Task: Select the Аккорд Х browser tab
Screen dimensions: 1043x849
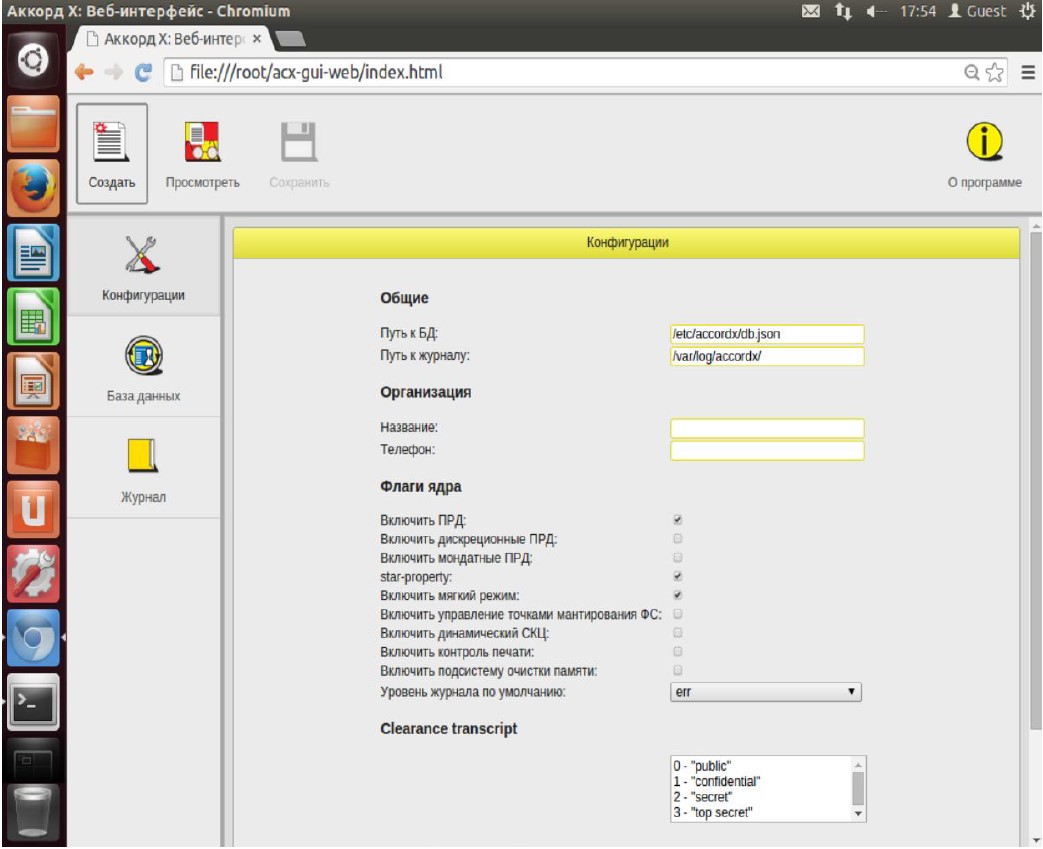Action: (x=172, y=39)
